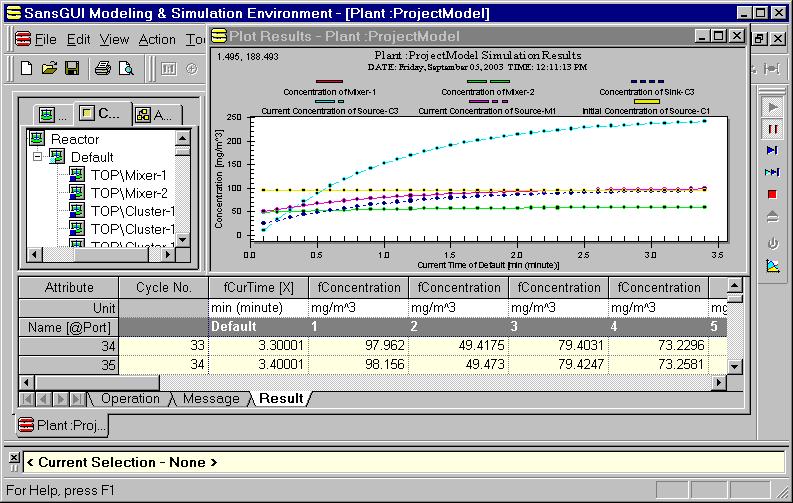Switch to the Operation tab

coord(130,399)
